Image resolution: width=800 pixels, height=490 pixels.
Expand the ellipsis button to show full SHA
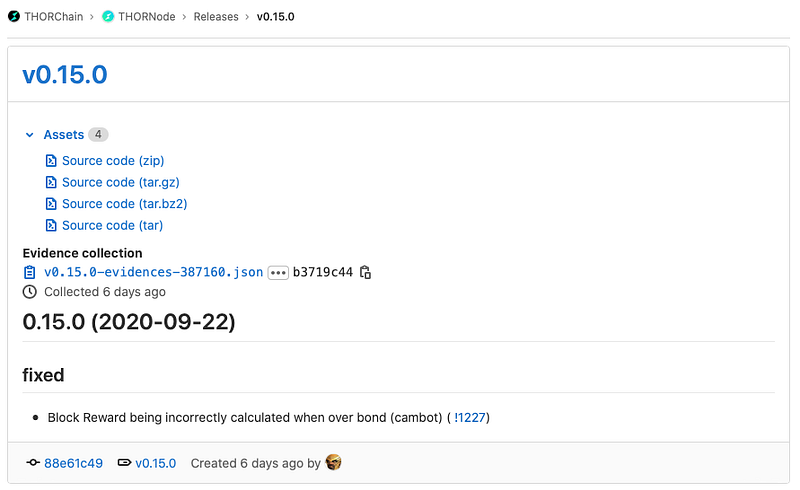(x=278, y=273)
